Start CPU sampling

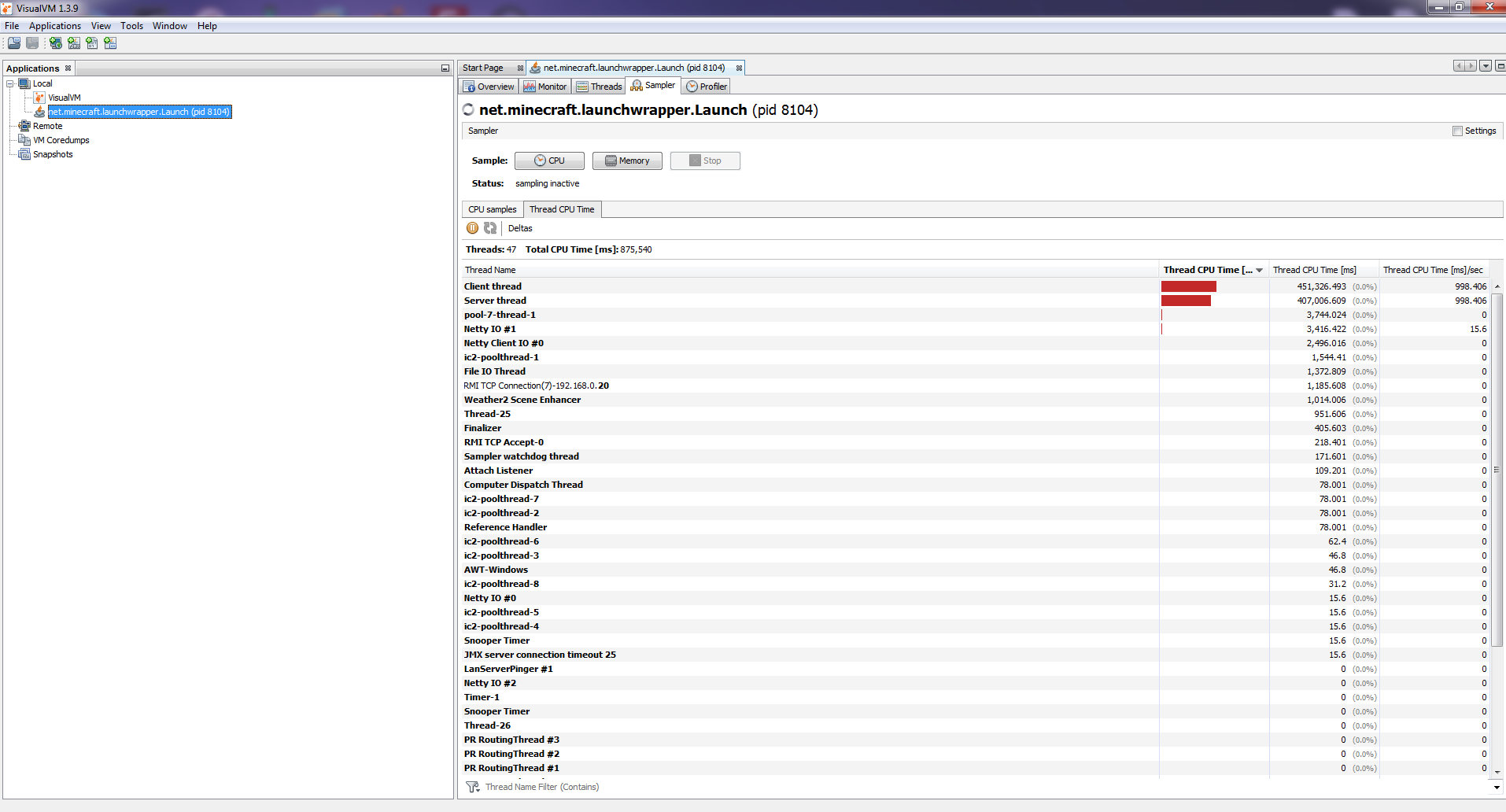coord(549,161)
